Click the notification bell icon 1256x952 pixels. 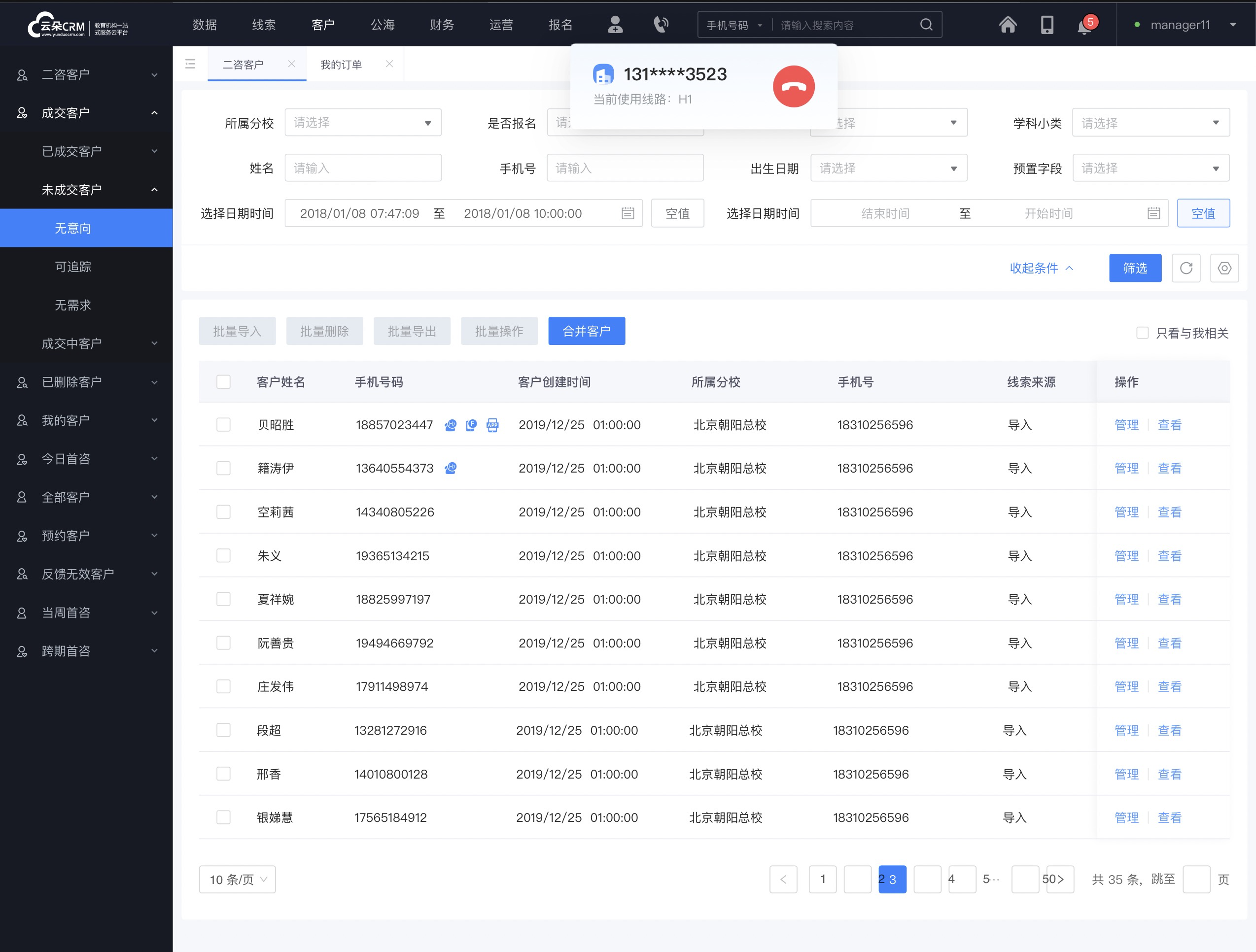tap(1084, 26)
